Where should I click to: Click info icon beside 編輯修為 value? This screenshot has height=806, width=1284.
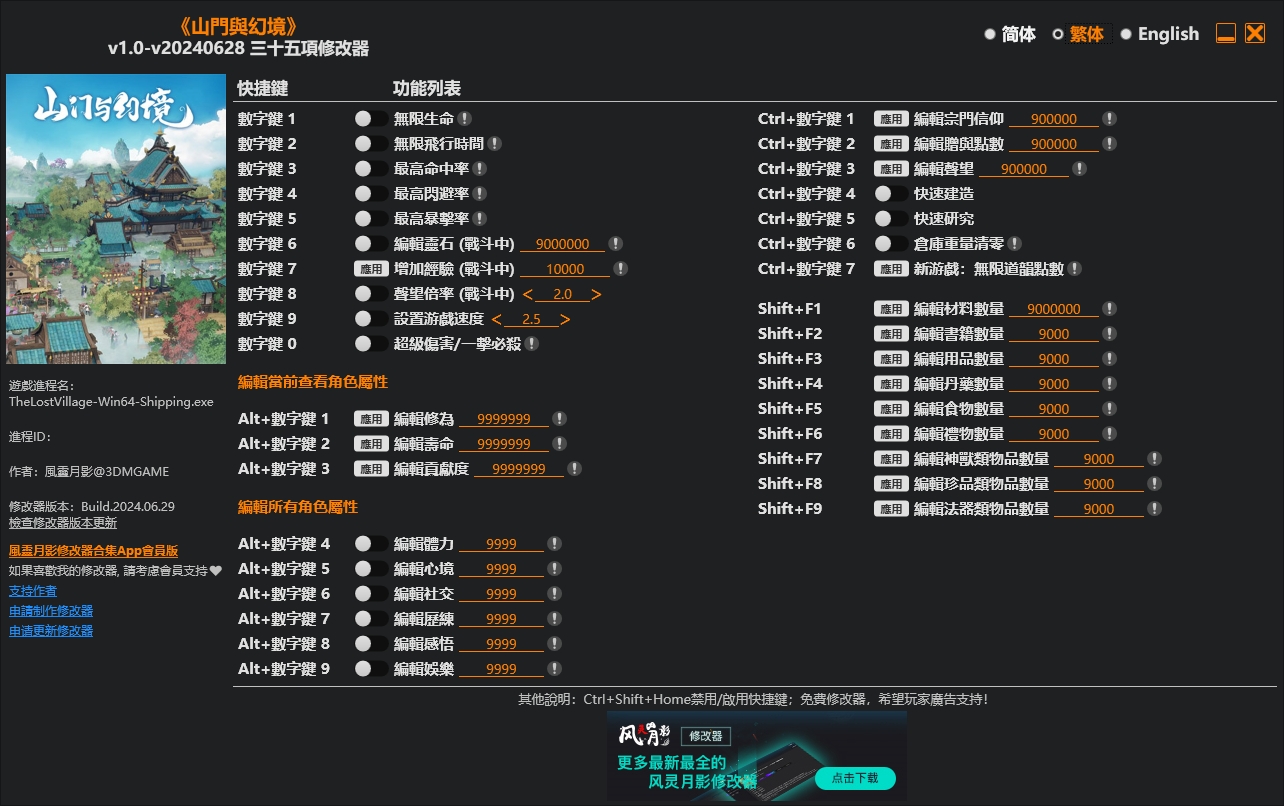tap(560, 419)
